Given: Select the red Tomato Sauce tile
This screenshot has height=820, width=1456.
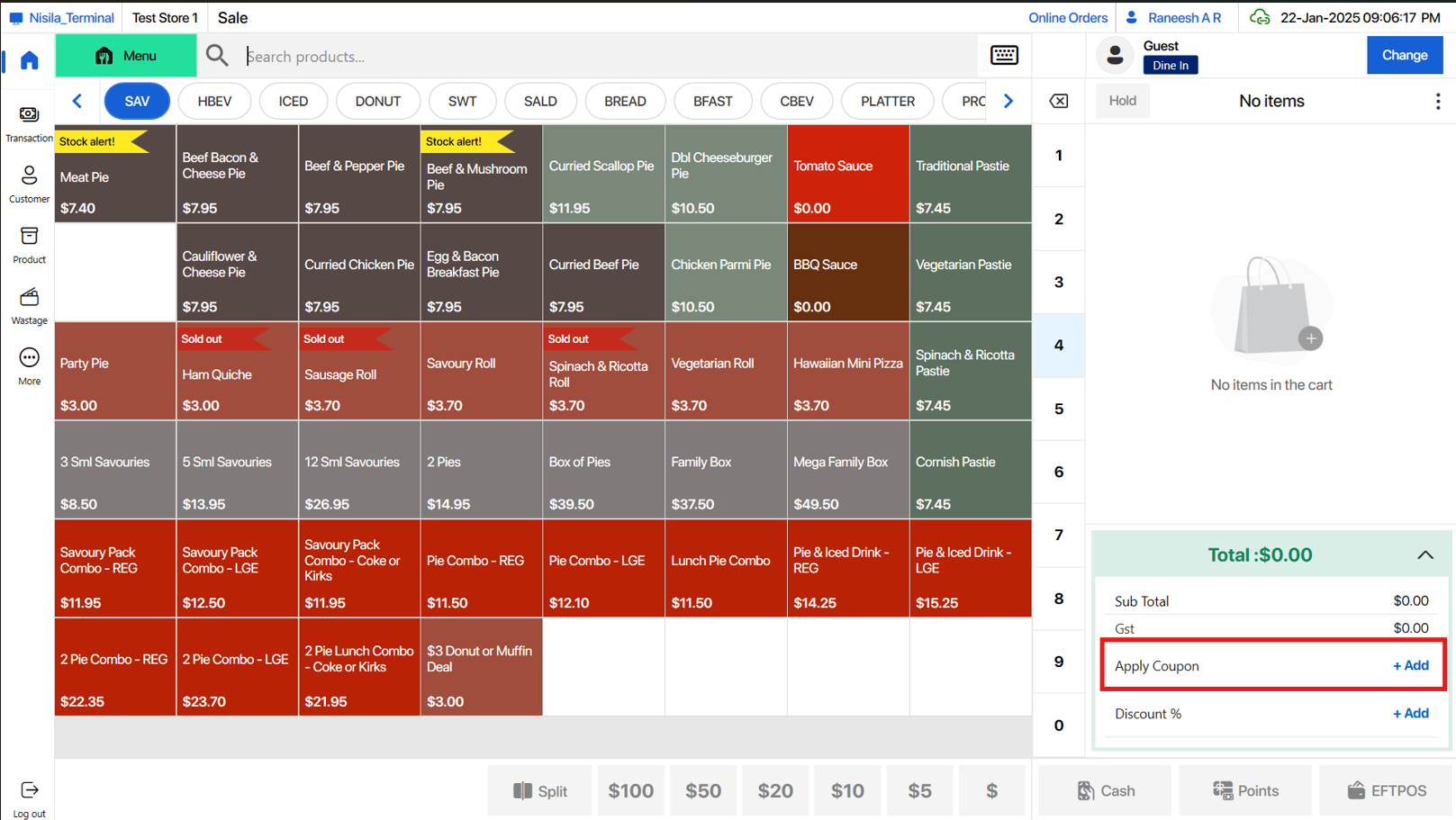Looking at the screenshot, I should pyautogui.click(x=847, y=175).
